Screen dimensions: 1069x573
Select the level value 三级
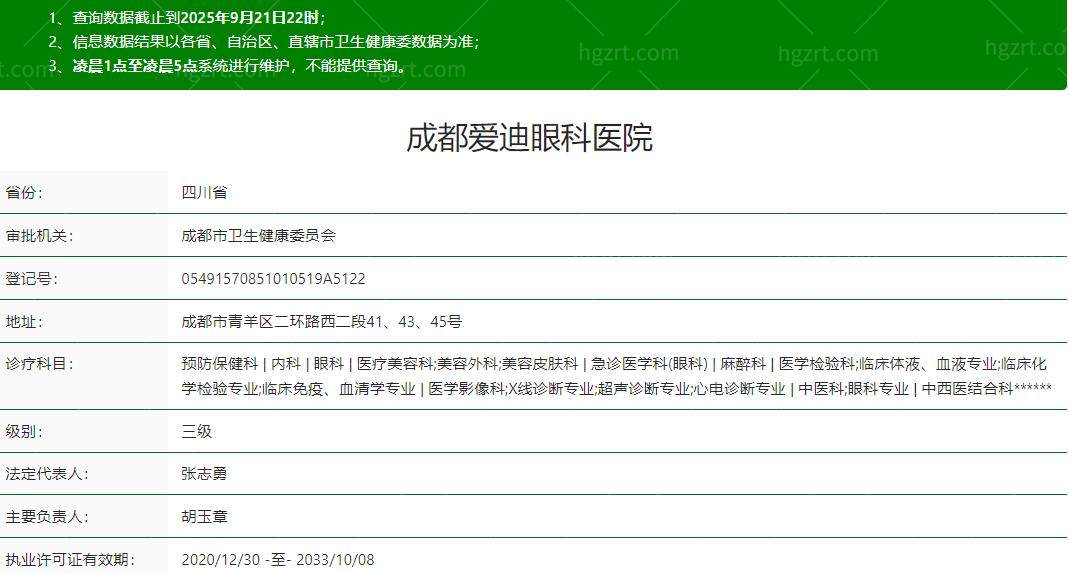197,432
